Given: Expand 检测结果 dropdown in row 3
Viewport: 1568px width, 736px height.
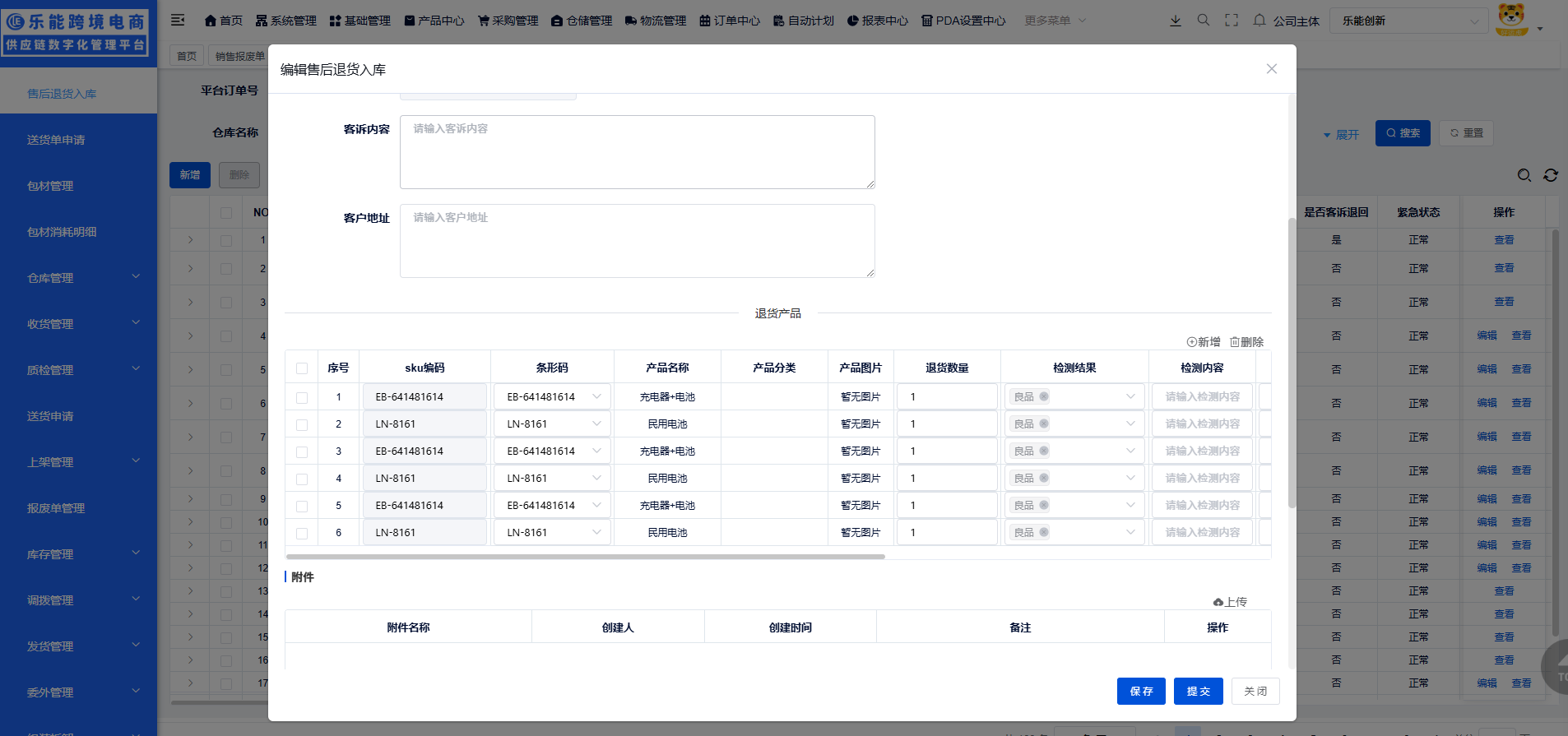Looking at the screenshot, I should tap(1130, 451).
